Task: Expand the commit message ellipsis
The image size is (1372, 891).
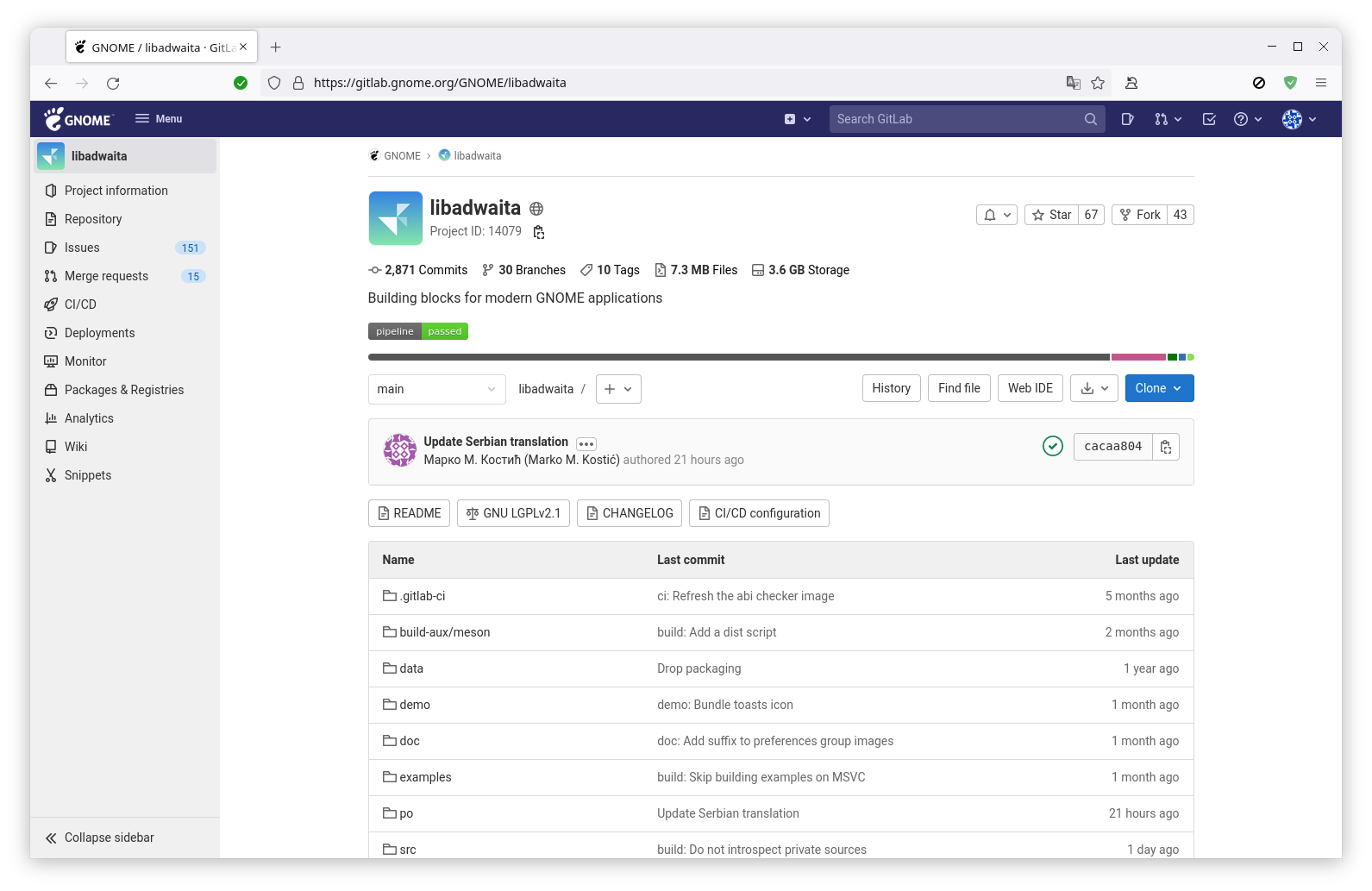Action: coord(586,444)
